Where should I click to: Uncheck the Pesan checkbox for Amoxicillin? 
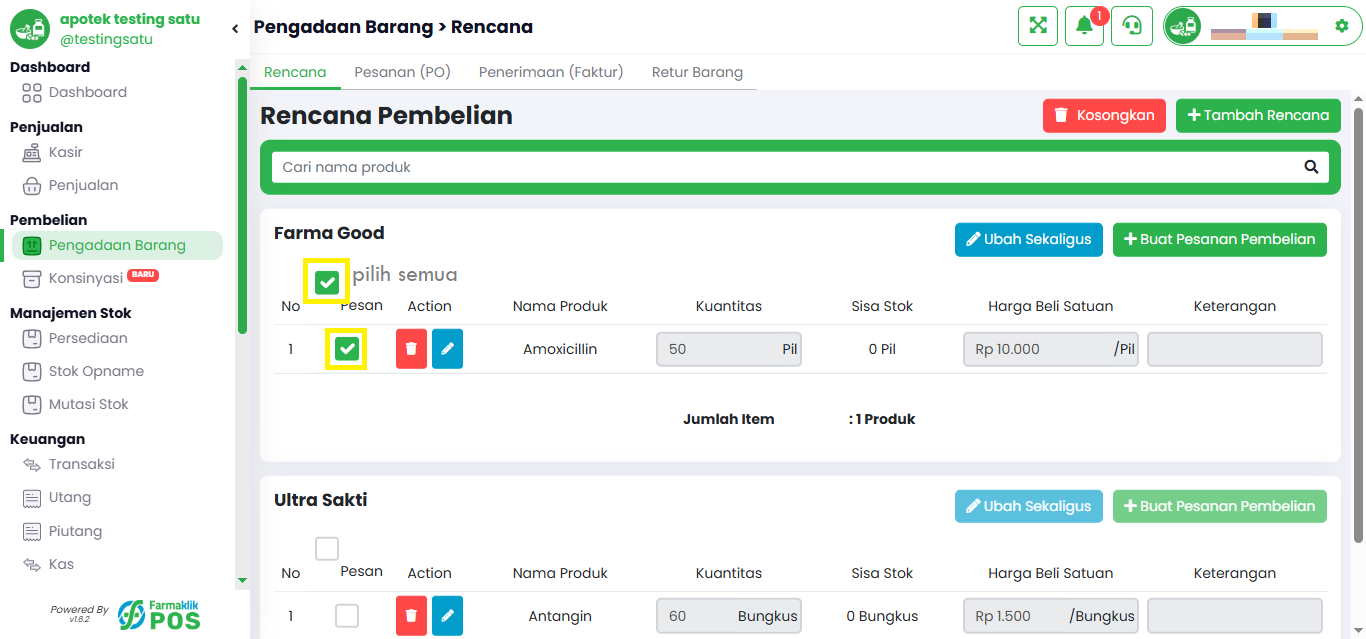click(347, 348)
